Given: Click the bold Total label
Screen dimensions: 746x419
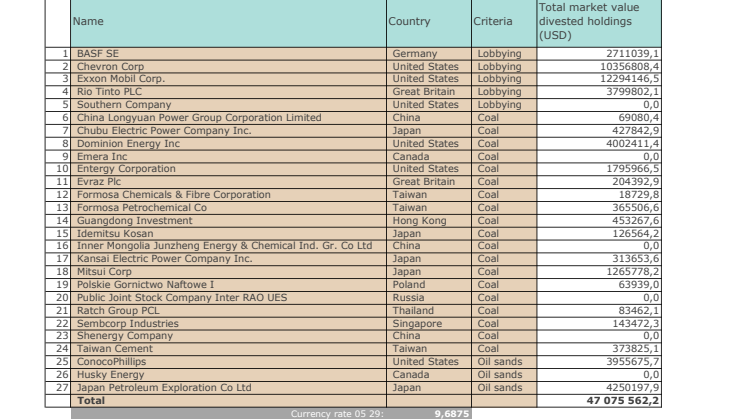Looking at the screenshot, I should coord(91,400).
